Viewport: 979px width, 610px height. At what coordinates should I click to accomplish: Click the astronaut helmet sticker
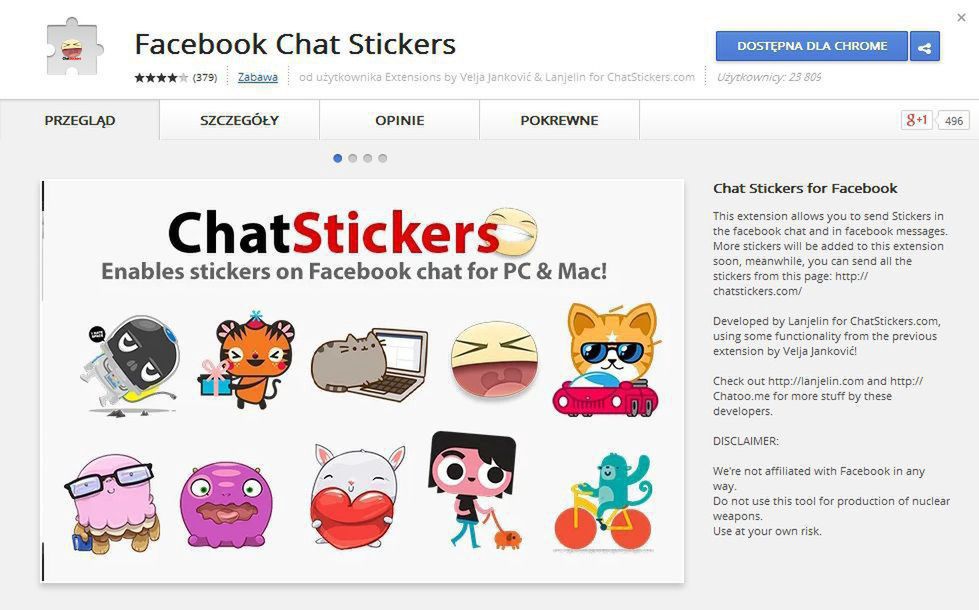point(132,365)
